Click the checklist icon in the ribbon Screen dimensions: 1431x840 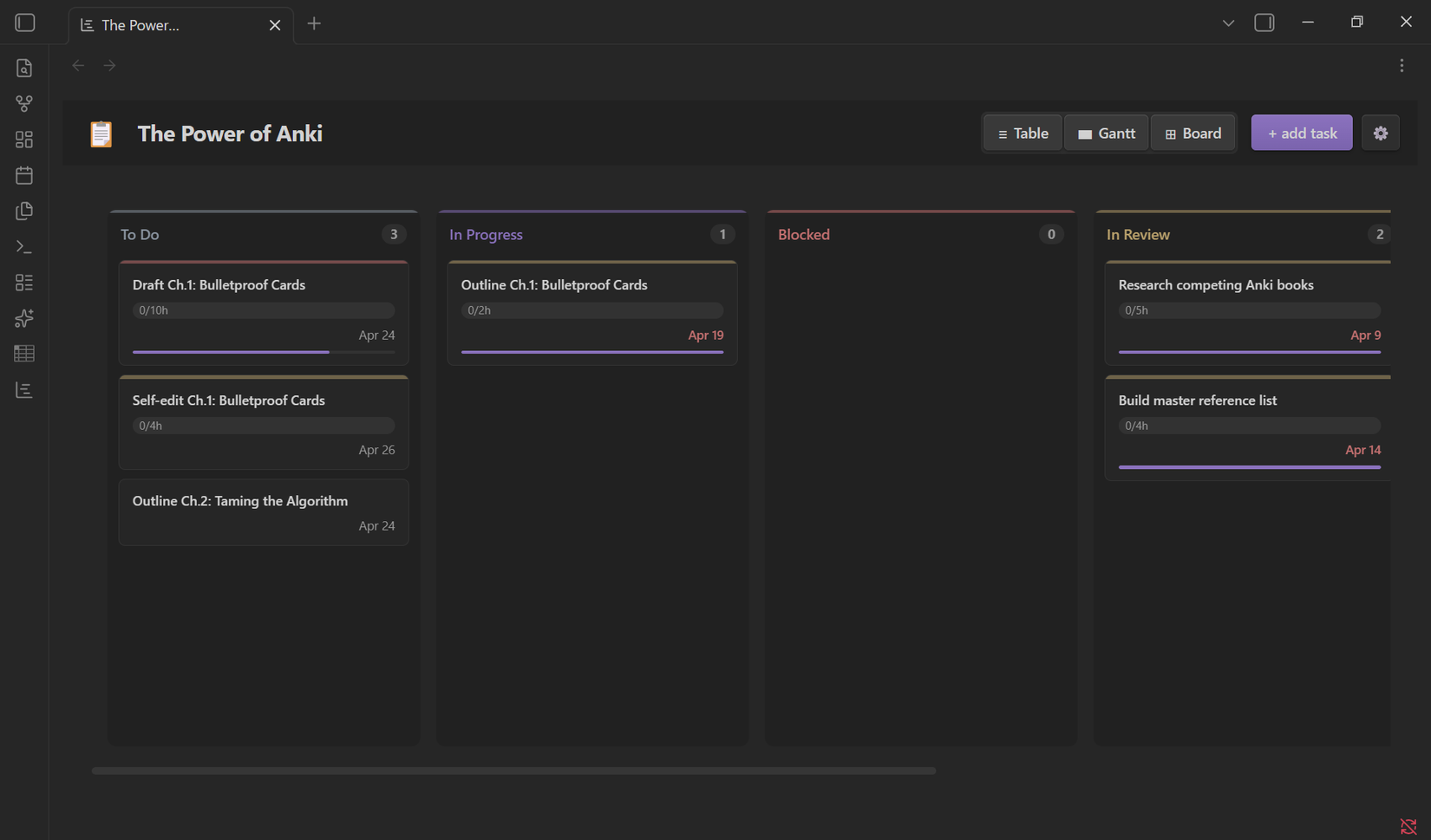[x=24, y=283]
